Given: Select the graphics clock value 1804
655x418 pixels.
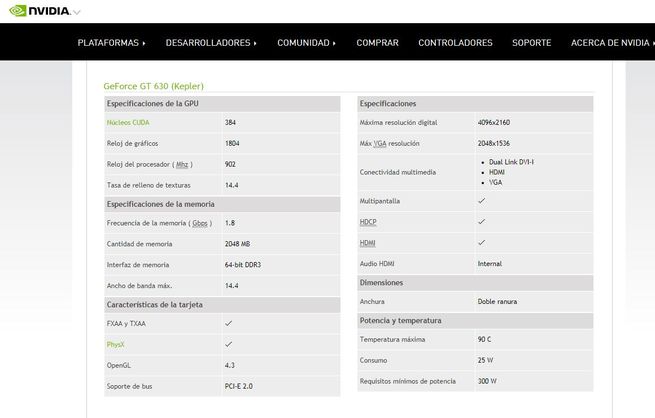Looking at the screenshot, I should click(x=232, y=143).
